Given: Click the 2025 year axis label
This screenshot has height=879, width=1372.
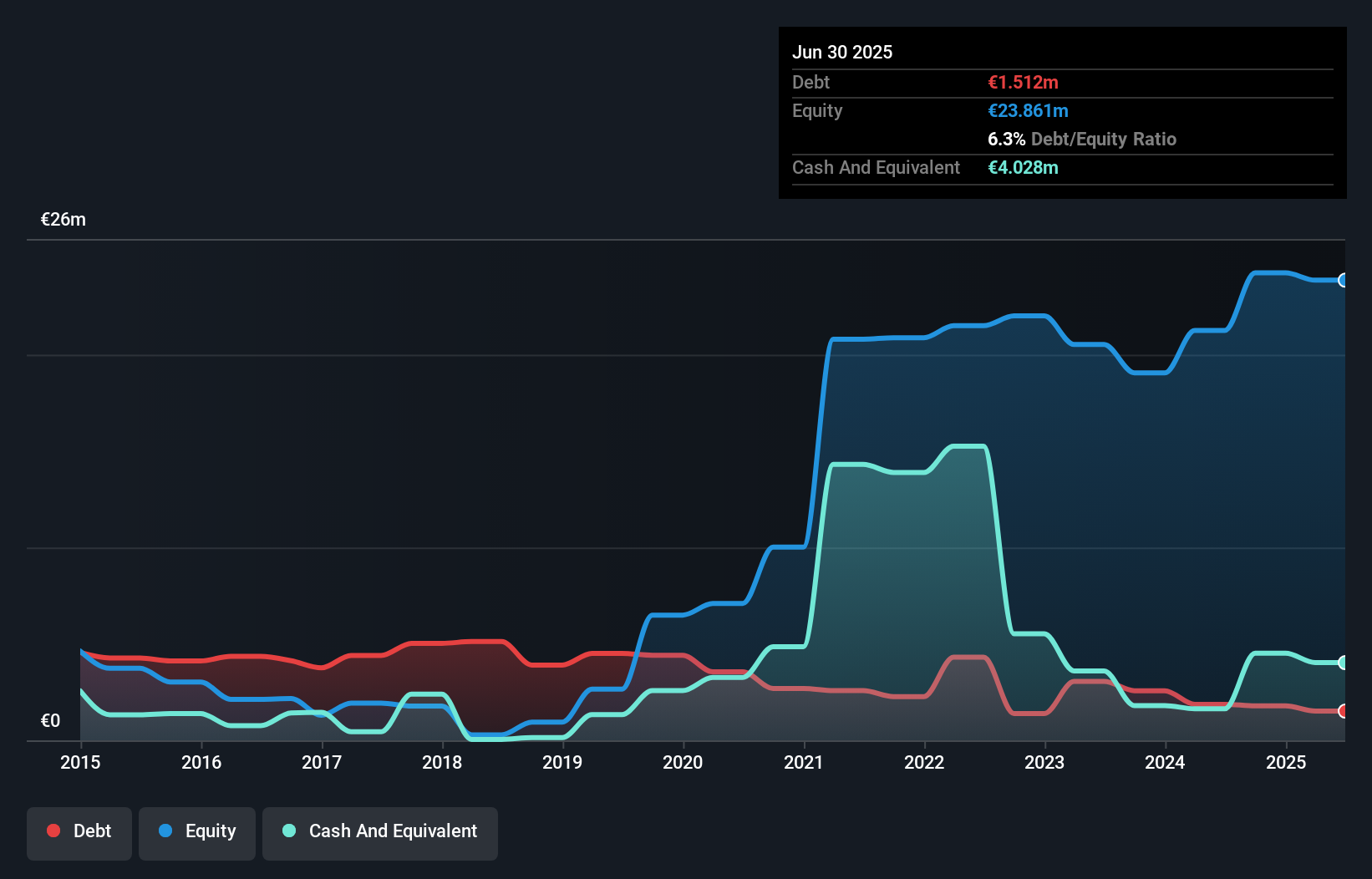Looking at the screenshot, I should tap(1286, 762).
